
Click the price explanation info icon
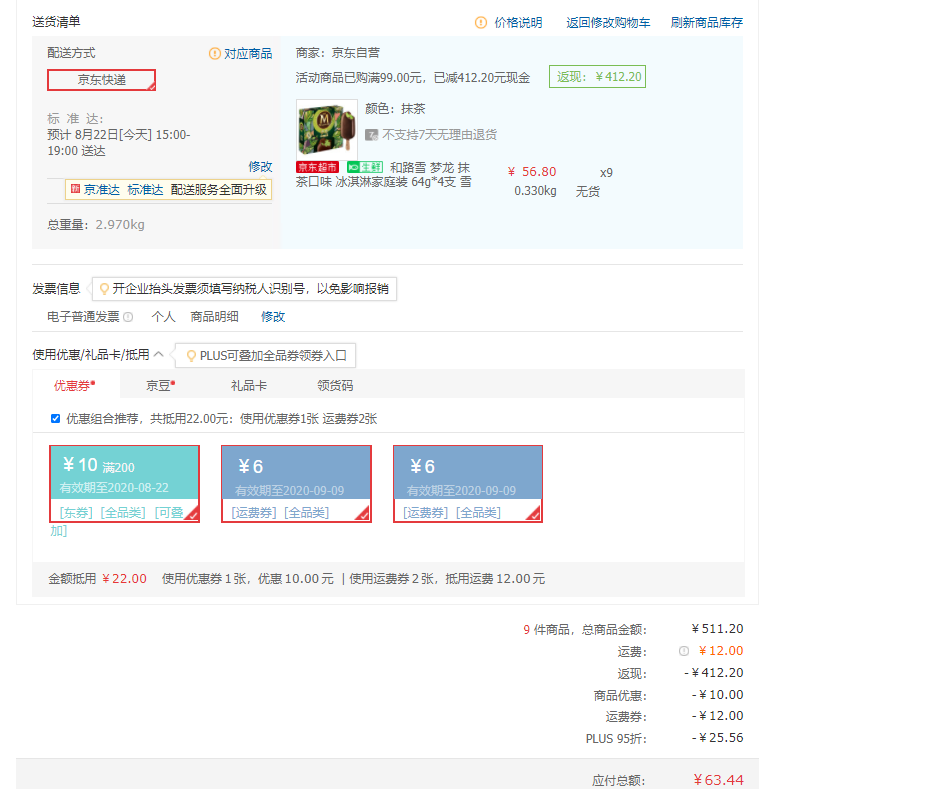point(481,22)
